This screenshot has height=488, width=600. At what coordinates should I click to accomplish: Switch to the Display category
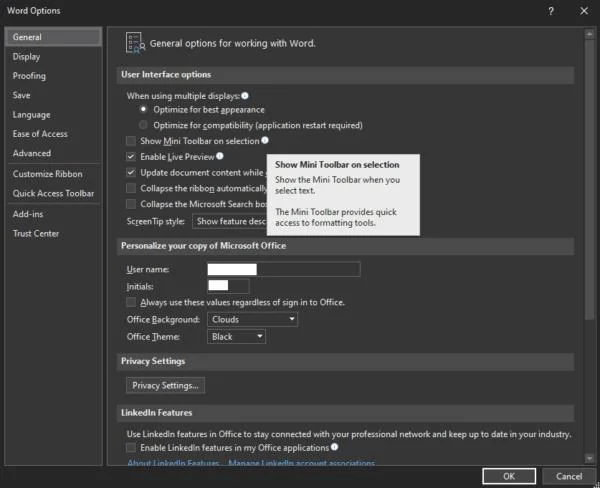[x=53, y=57]
